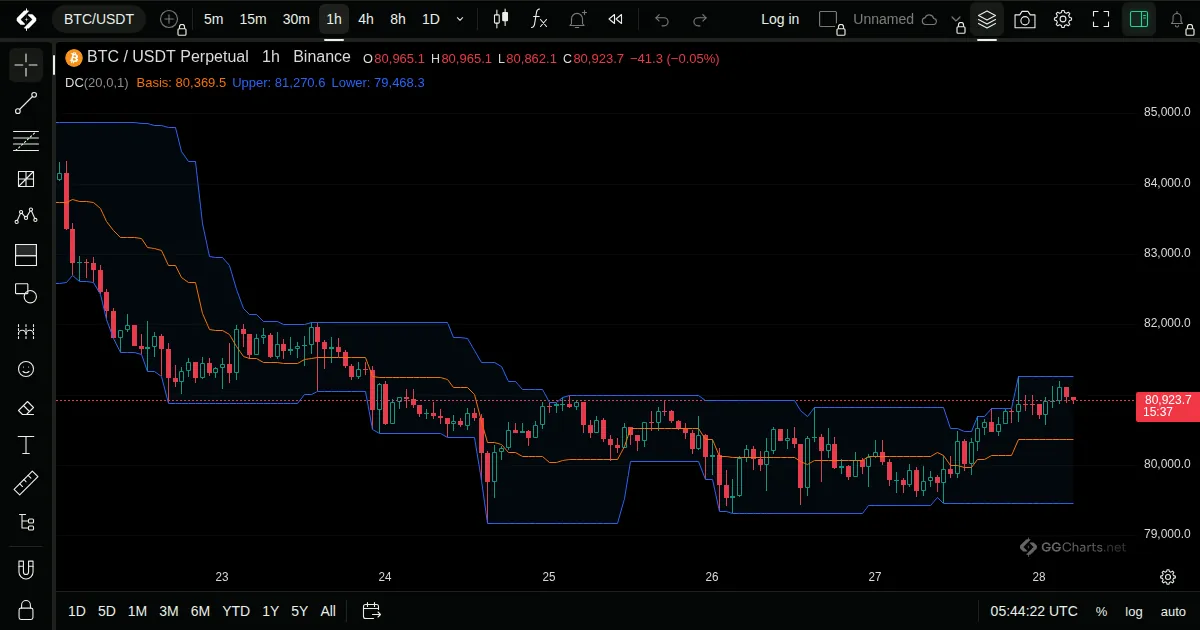Click the GoCharting logo icon
The image size is (1200, 630).
click(x=26, y=19)
